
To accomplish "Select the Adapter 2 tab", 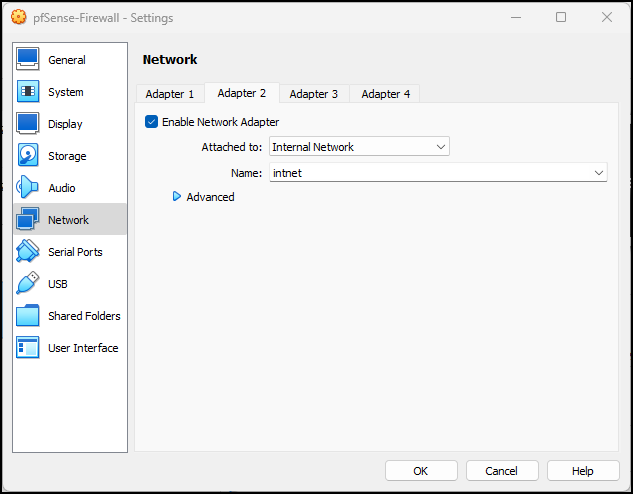I will click(242, 93).
